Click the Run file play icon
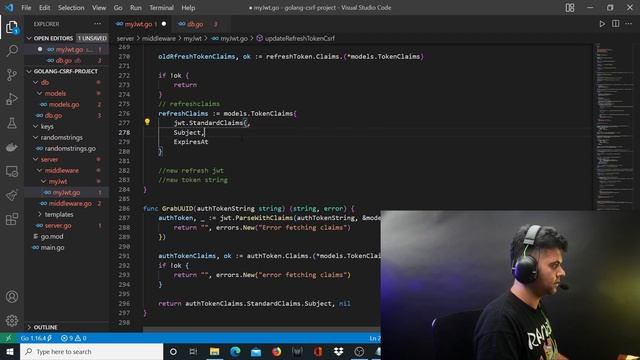Screen dimensions: 640x360 [x=602, y=24]
